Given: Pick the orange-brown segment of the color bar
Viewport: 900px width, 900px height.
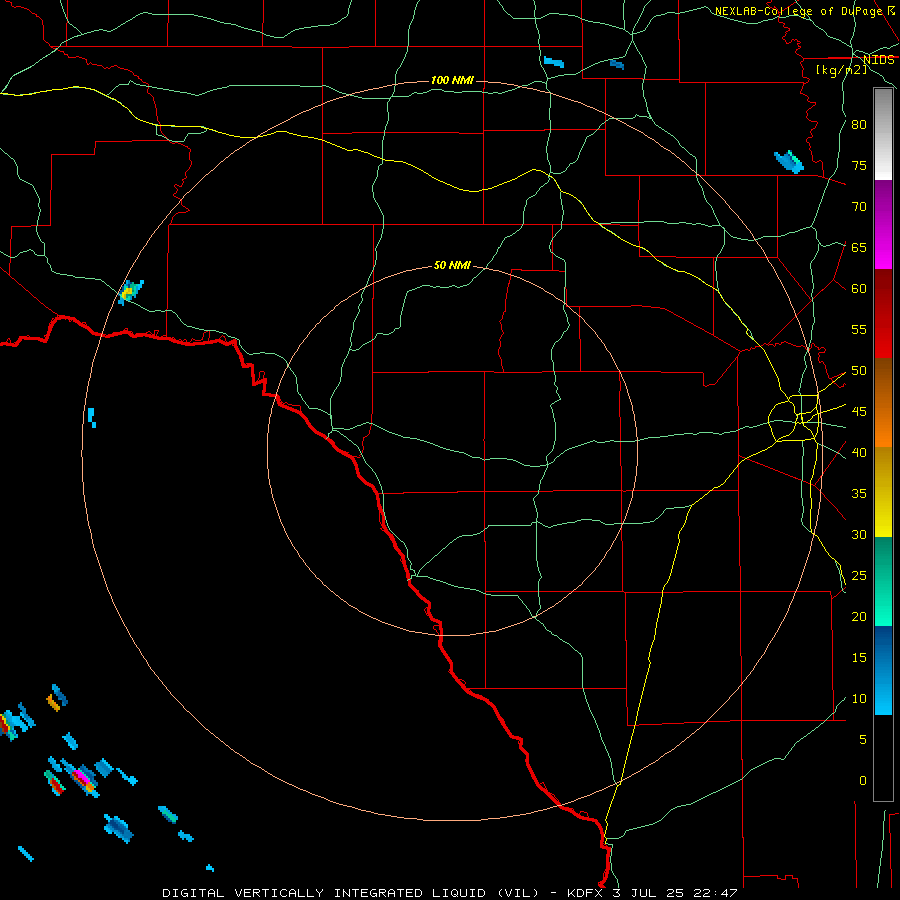Looking at the screenshot, I should pyautogui.click(x=883, y=403).
